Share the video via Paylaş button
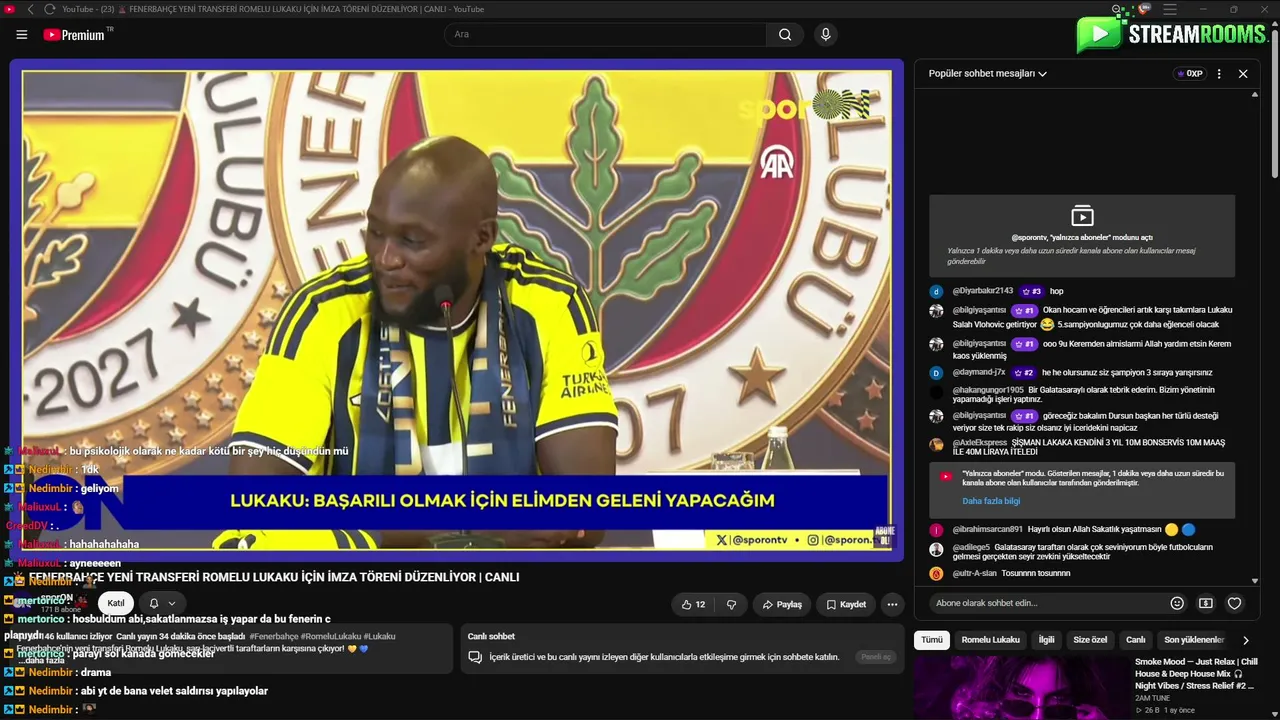This screenshot has height=720, width=1280. 781,604
